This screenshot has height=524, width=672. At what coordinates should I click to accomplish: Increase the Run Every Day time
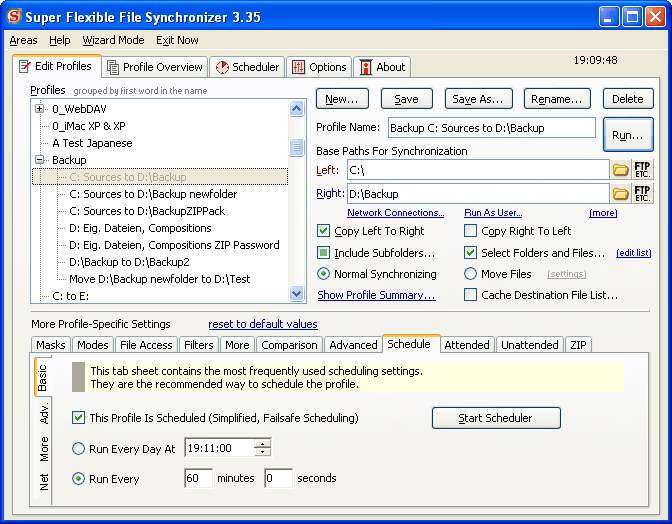[x=262, y=444]
